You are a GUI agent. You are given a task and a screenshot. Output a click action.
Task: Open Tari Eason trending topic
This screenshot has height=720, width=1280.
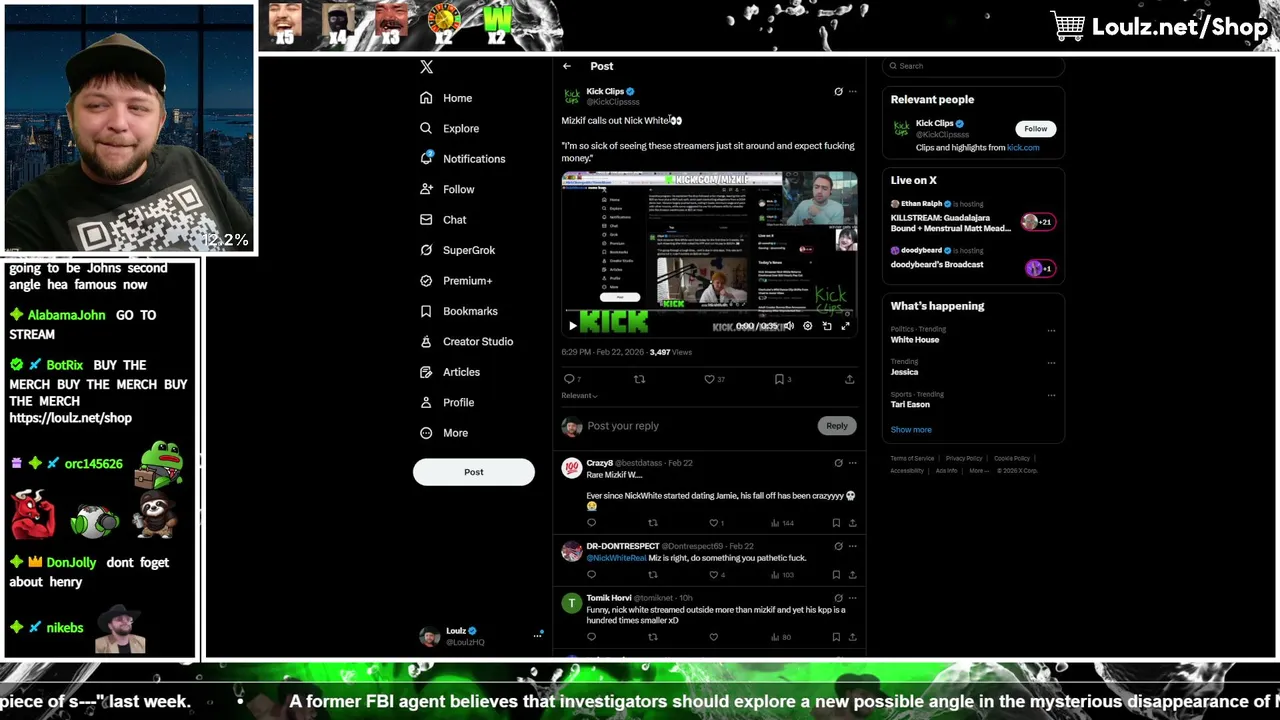(x=910, y=404)
